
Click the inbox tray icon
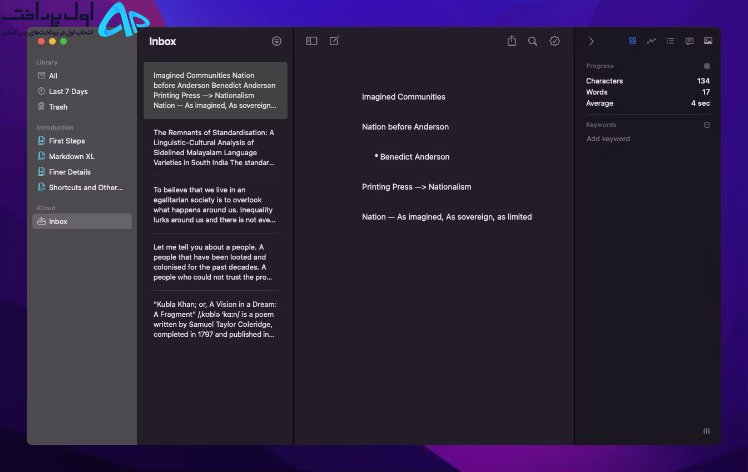pyautogui.click(x=42, y=221)
